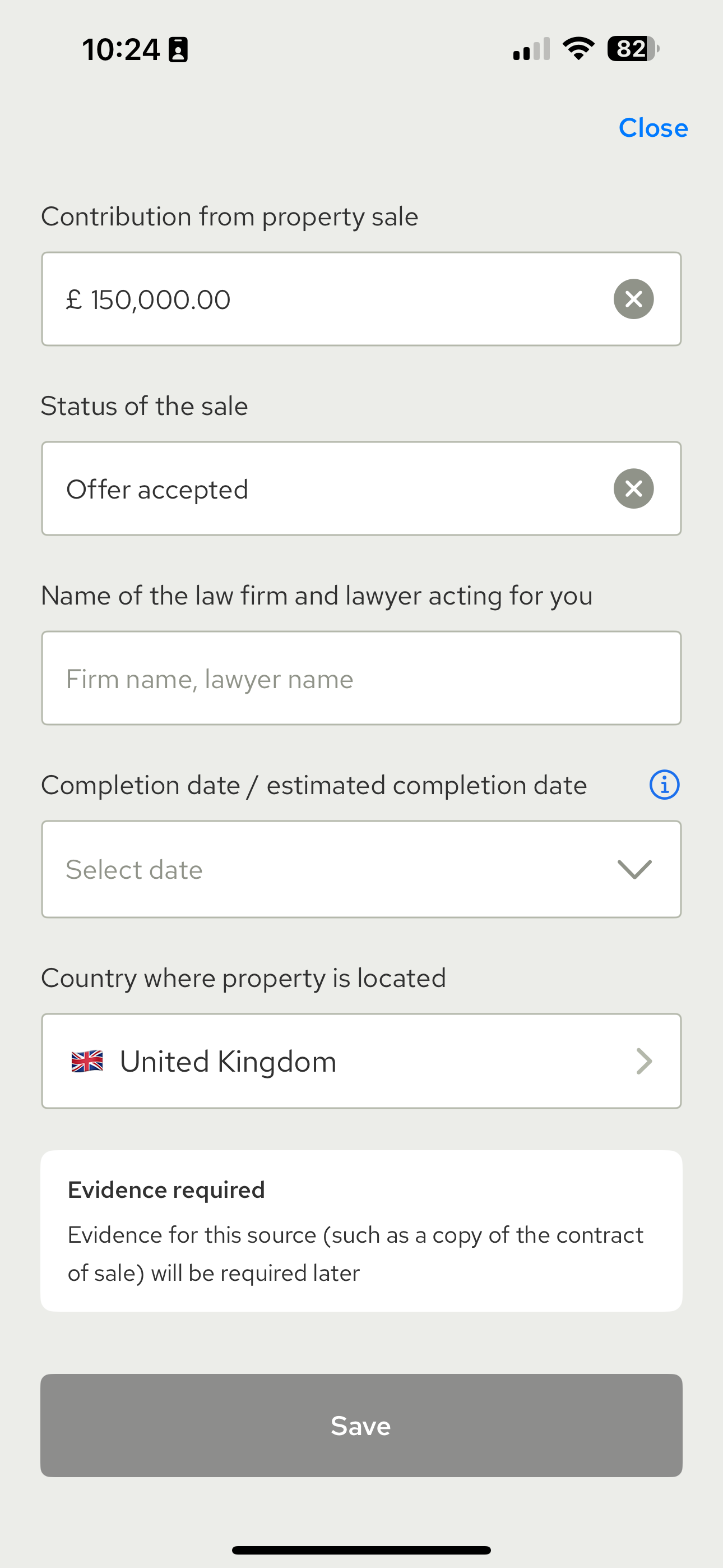723x1568 pixels.
Task: Tap the Wi-Fi status icon
Action: pos(578,49)
